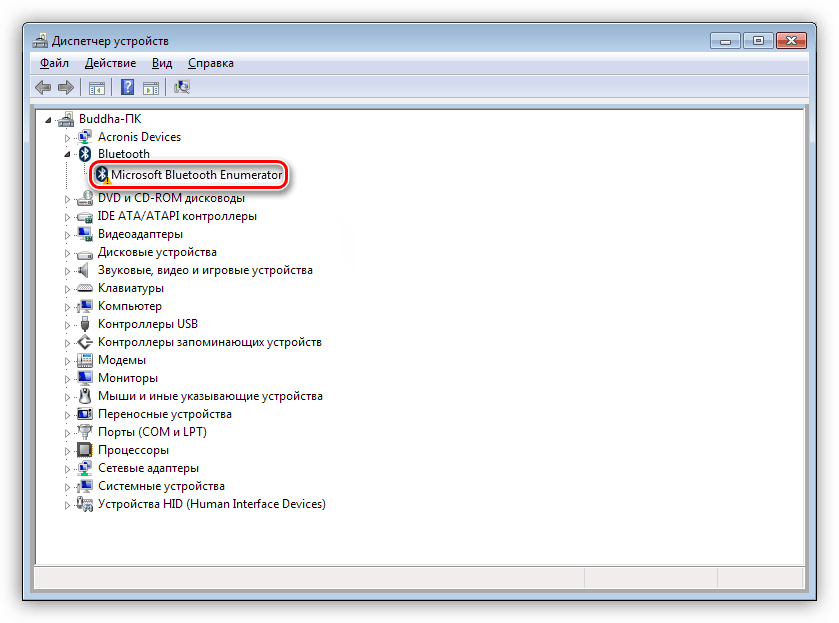Scan for hardware changes toolbar icon

point(182,87)
